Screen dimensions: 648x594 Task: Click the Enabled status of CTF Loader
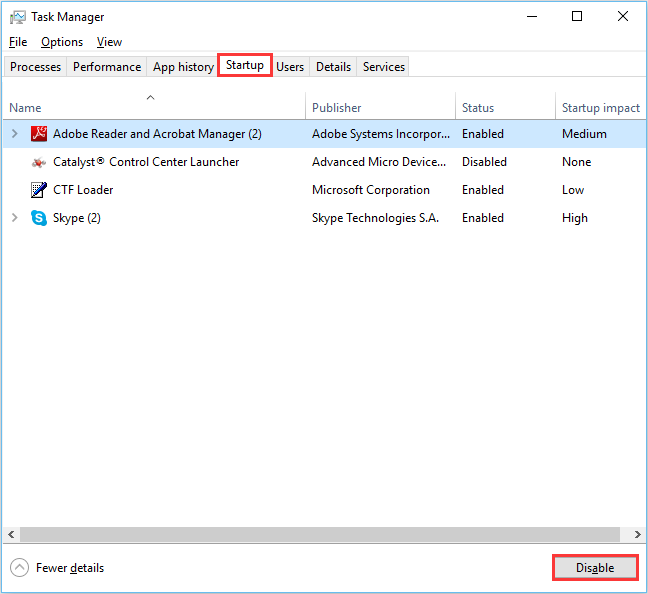click(x=483, y=190)
